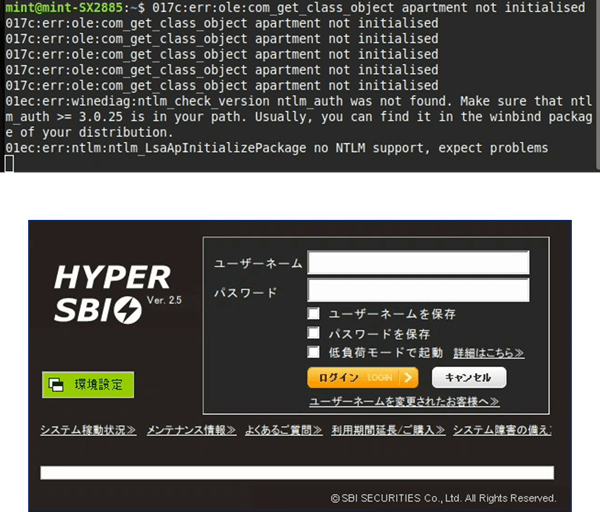600x512 pixels.
Task: Open ユーザーネームを変更されたお客様へ link
Action: point(404,401)
